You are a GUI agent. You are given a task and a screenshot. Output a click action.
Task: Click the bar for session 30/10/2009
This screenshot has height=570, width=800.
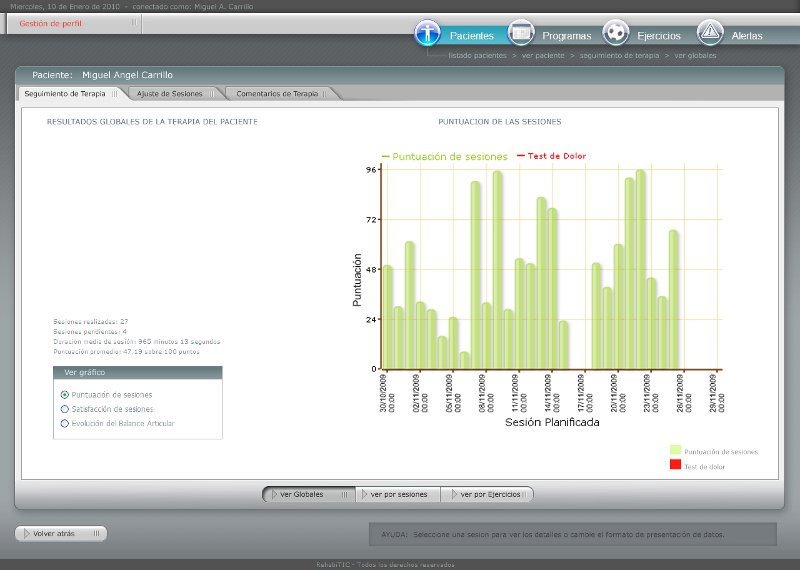tap(387, 317)
